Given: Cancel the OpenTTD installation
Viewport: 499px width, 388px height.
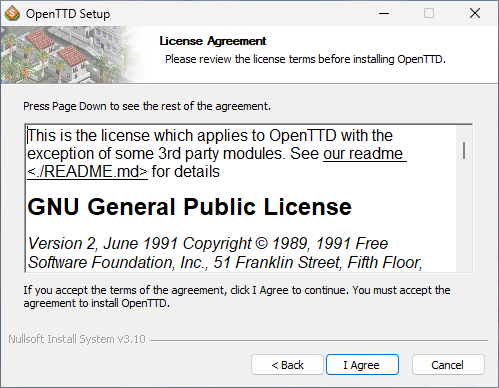Looking at the screenshot, I should [448, 365].
